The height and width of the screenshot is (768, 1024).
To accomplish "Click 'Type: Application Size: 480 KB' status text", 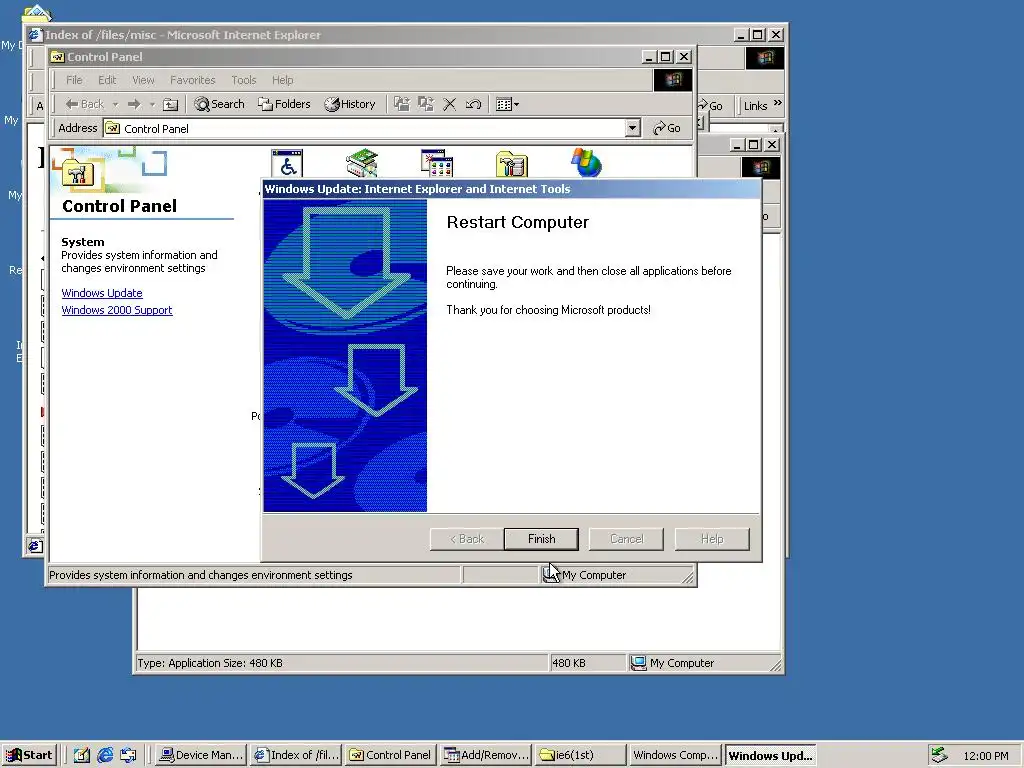I will coord(210,663).
